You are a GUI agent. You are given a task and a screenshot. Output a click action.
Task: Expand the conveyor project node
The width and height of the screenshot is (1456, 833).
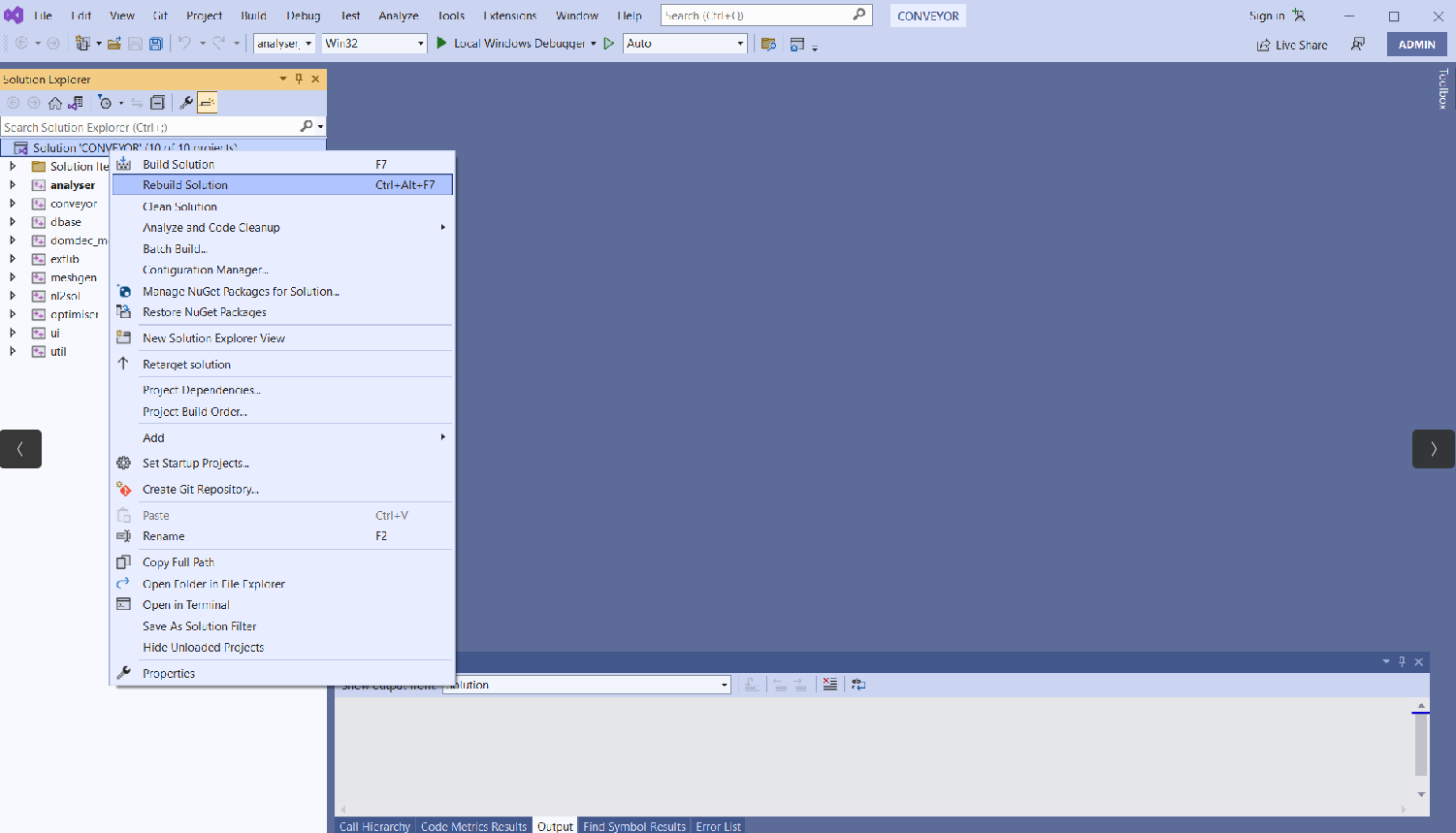(x=13, y=204)
